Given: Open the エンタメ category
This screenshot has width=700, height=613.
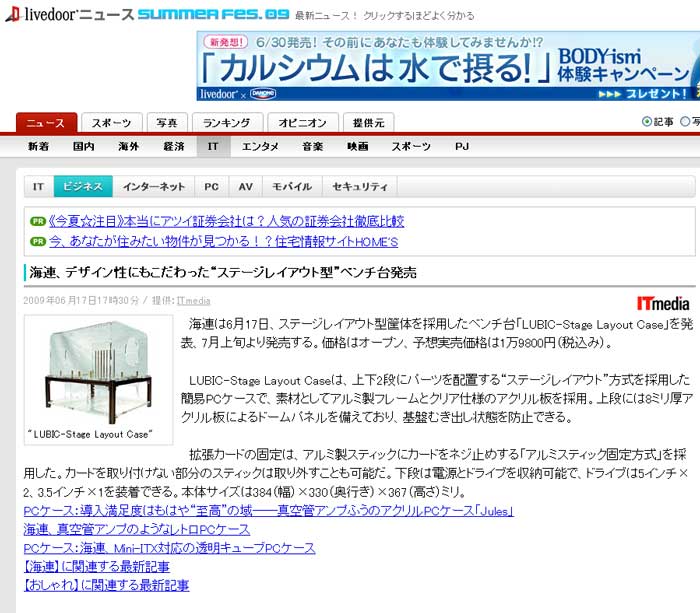Looking at the screenshot, I should pyautogui.click(x=260, y=146).
